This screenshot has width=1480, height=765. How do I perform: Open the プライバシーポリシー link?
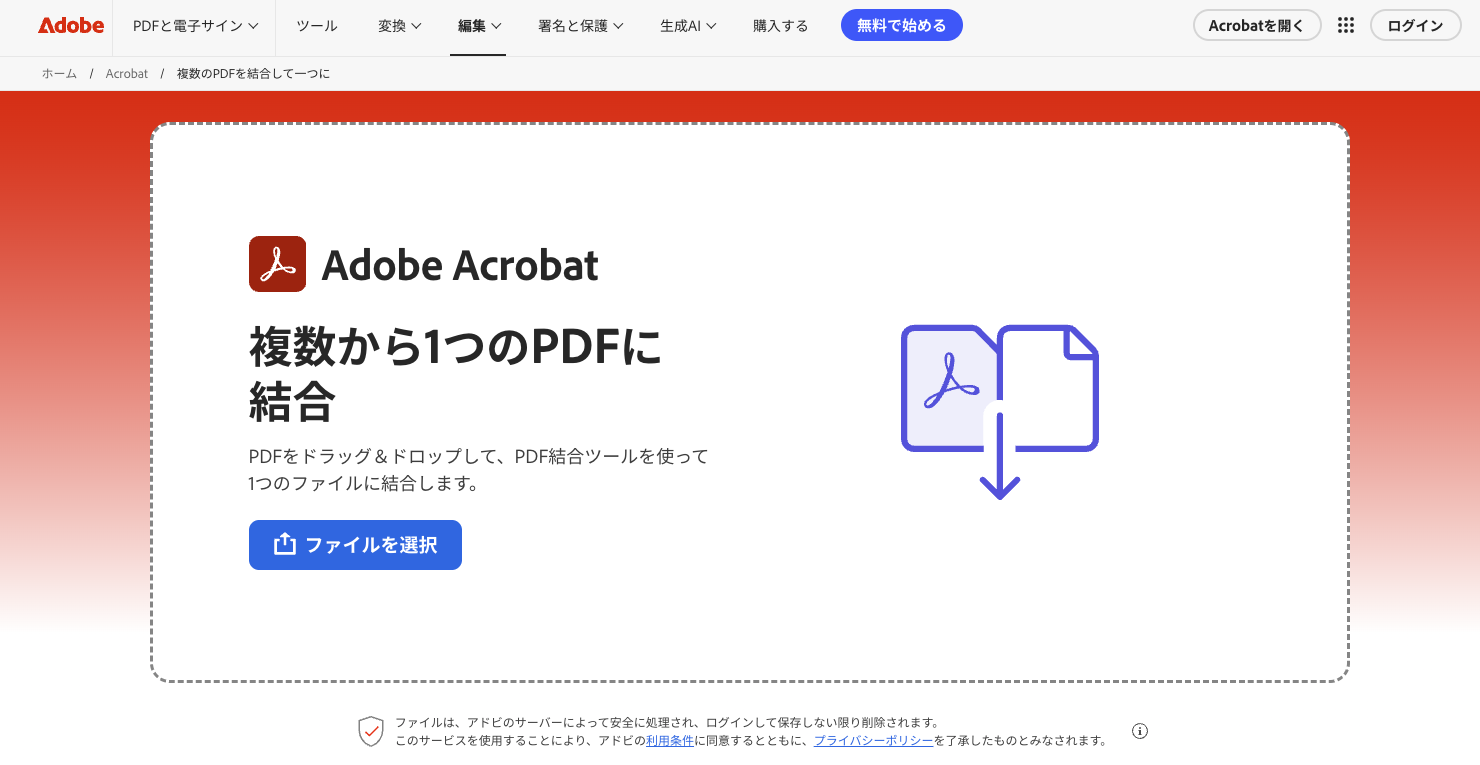pyautogui.click(x=874, y=741)
